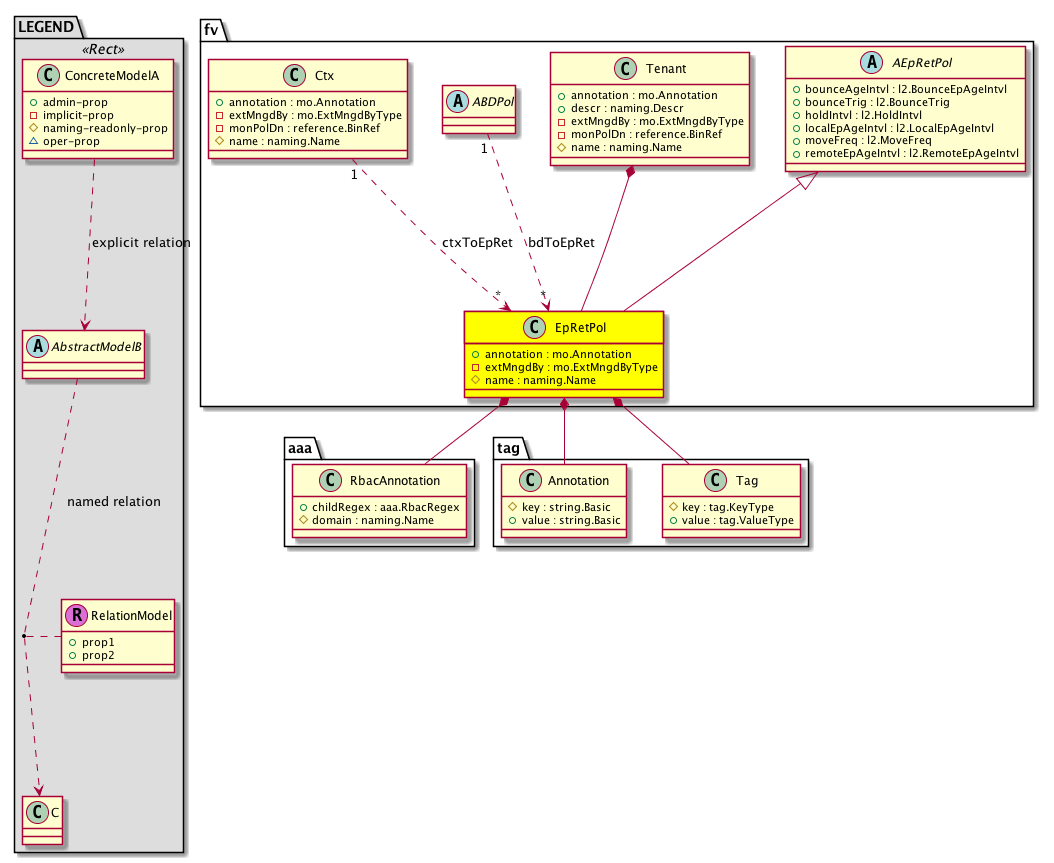Select the Tenant class circle icon

[622, 70]
